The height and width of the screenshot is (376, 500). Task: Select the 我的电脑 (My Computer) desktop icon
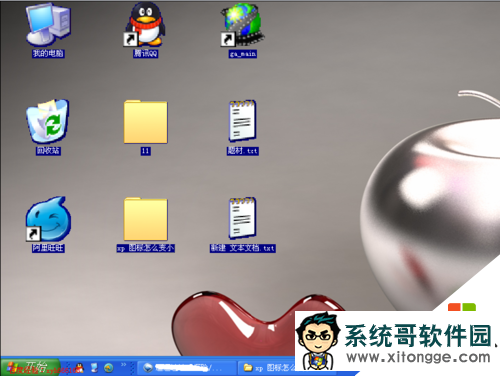[48, 25]
